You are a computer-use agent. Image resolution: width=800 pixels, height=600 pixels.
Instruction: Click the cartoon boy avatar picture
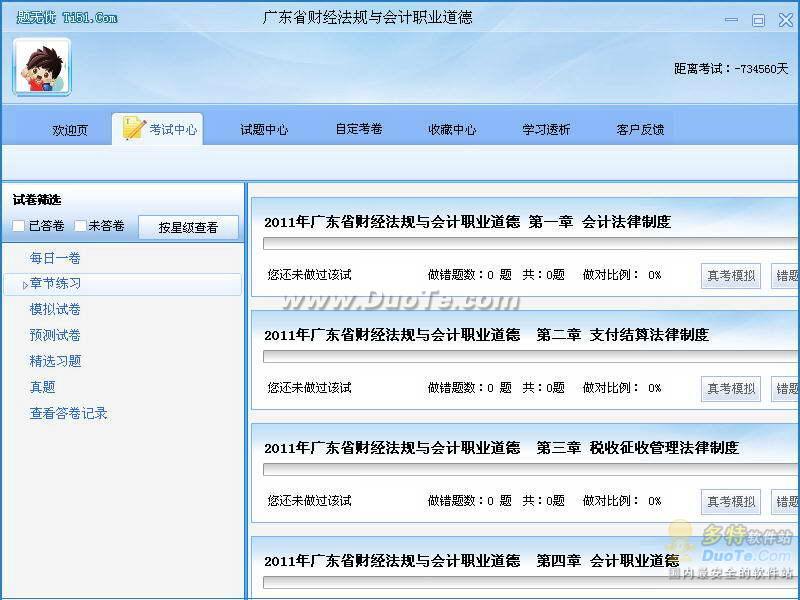pos(42,67)
